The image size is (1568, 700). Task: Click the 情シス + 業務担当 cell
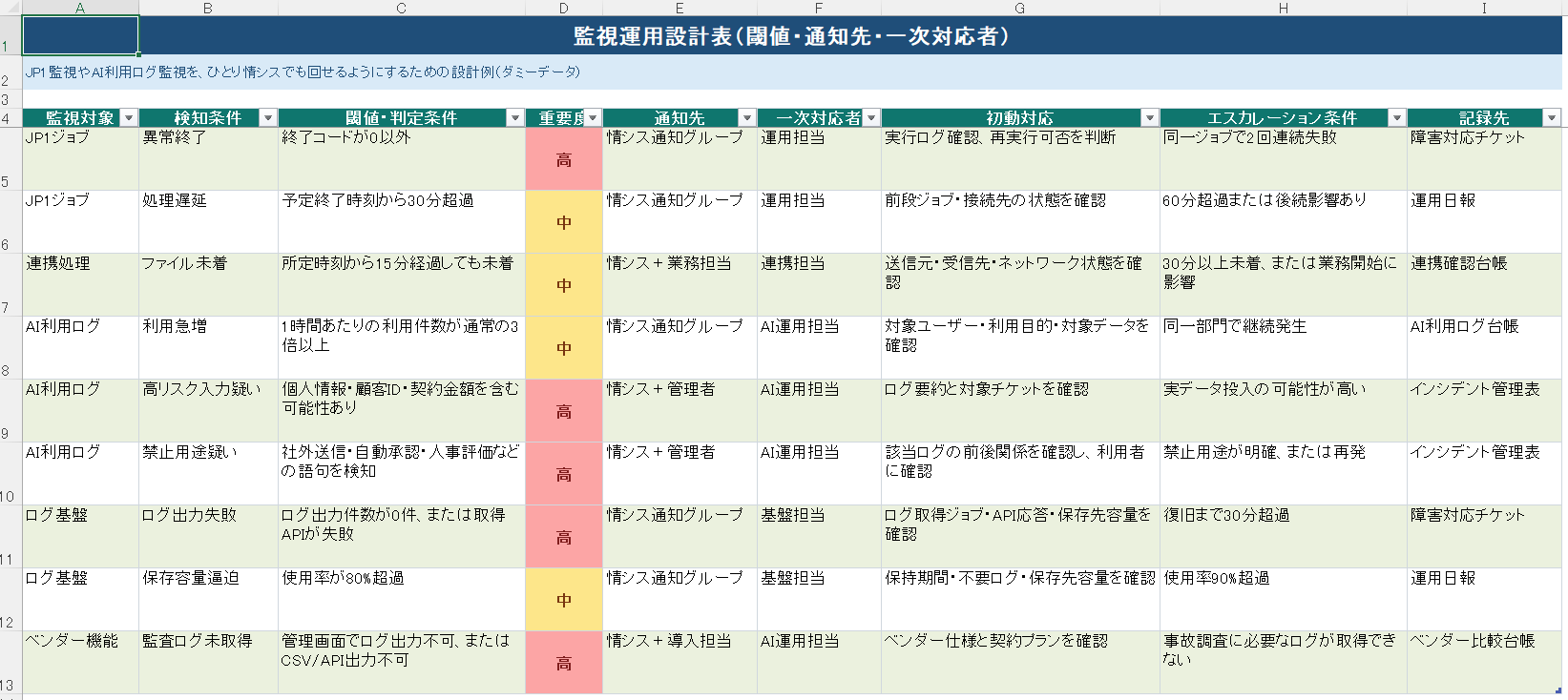coord(679,285)
